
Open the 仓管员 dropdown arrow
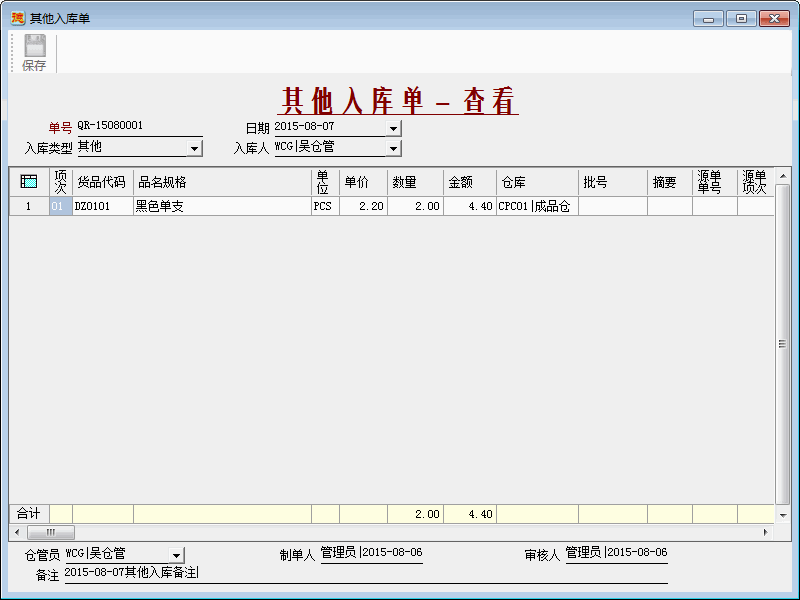[176, 555]
